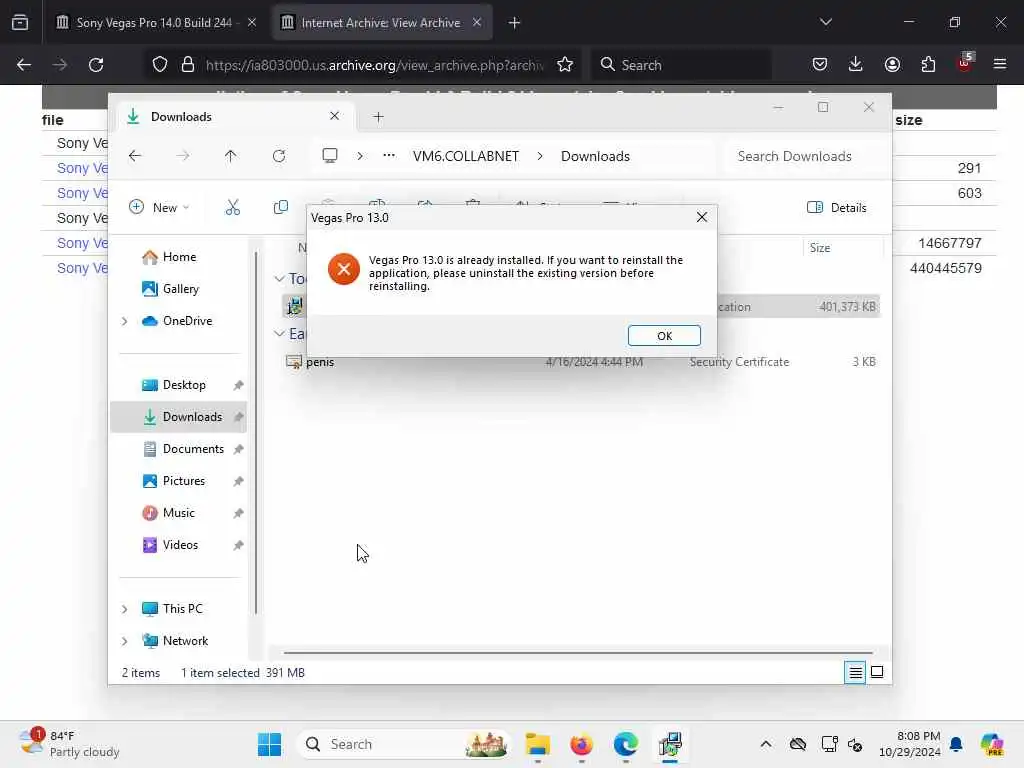Viewport: 1024px width, 768px height.
Task: Collapse the Today file group
Action: 280,279
